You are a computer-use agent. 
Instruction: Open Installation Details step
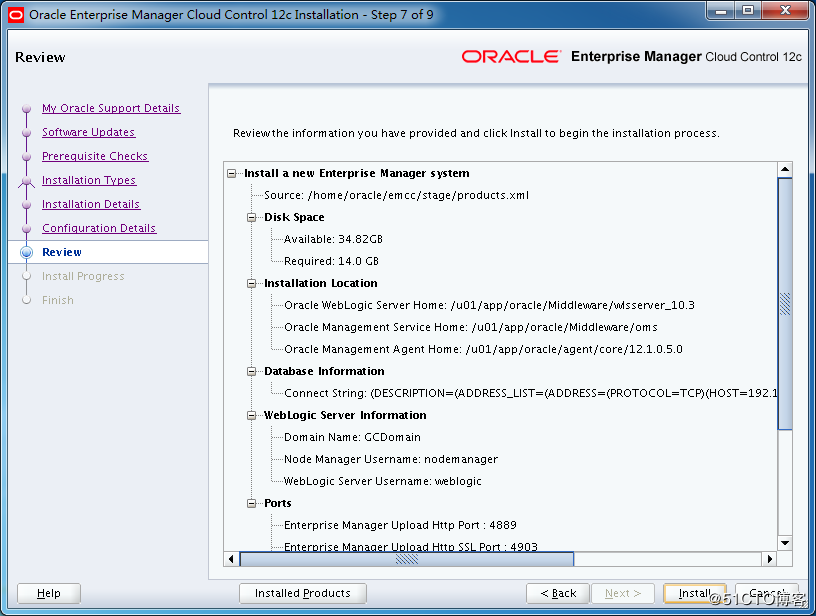coord(91,204)
